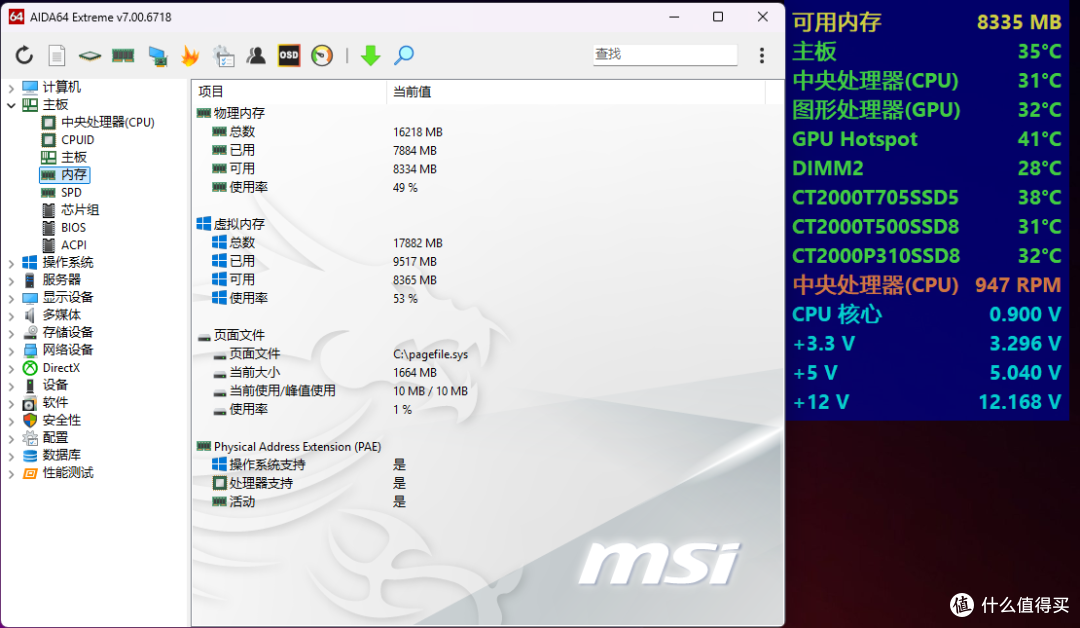Expand the DirectX tree node
The height and width of the screenshot is (628, 1080).
tap(11, 368)
